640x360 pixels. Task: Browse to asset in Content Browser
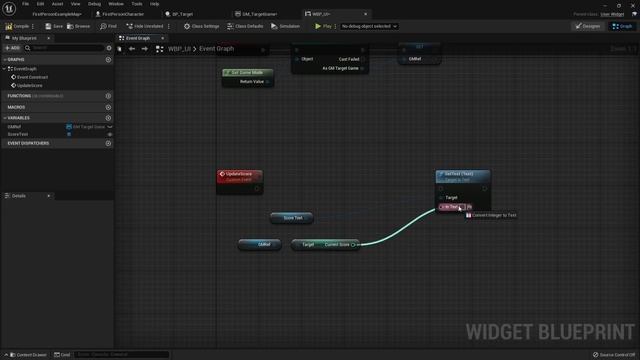pos(78,26)
